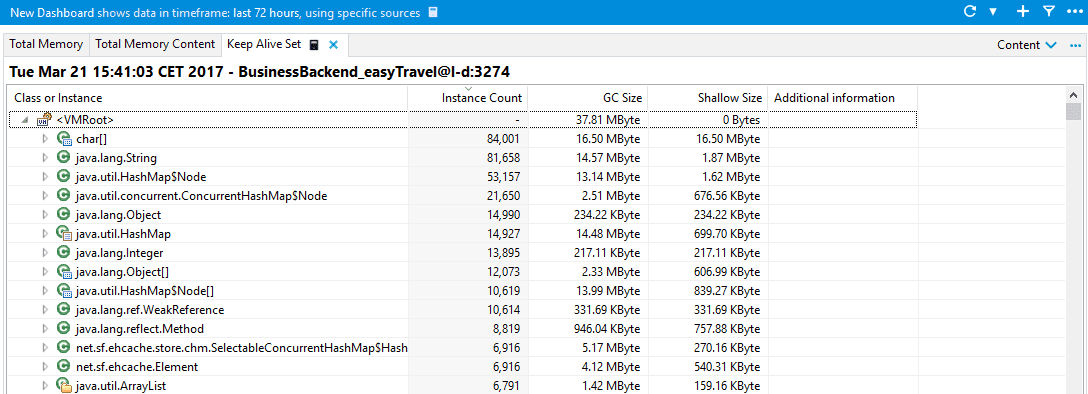Sort by GC Size column header

click(588, 98)
